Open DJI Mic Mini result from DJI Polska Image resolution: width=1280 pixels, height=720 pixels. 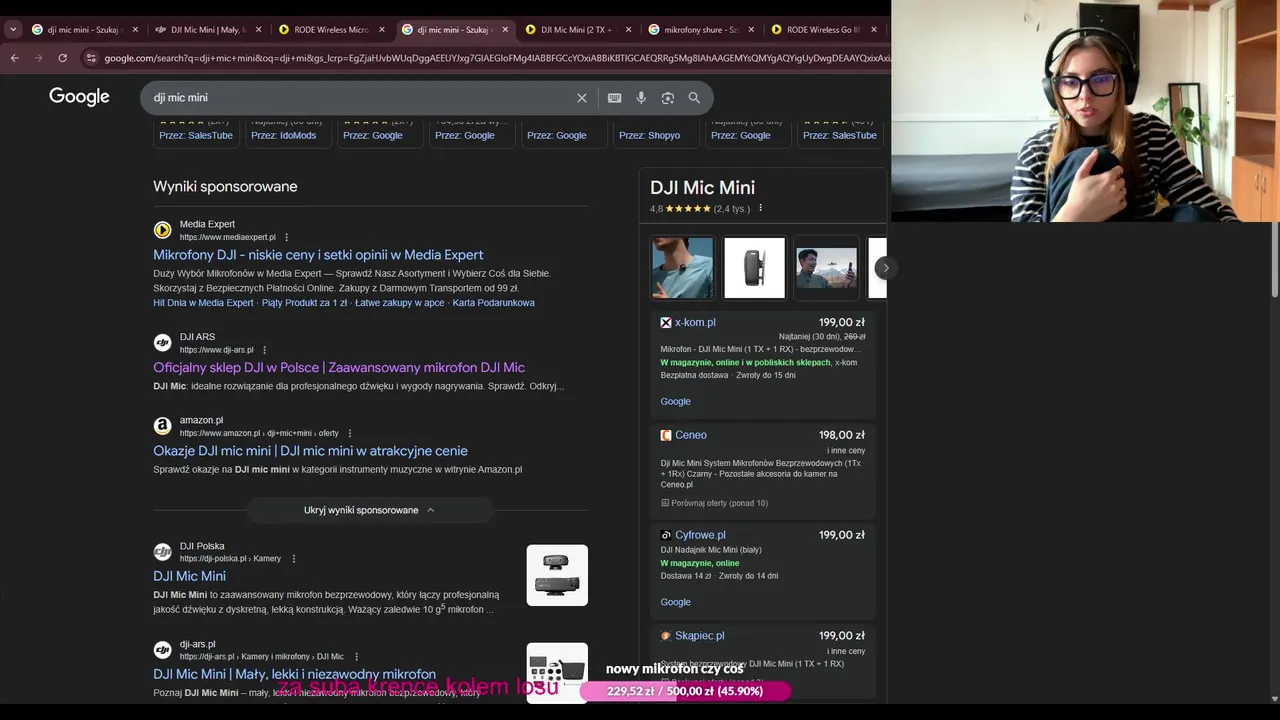(x=189, y=576)
